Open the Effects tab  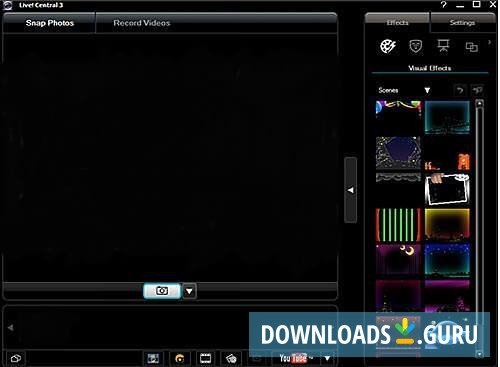[397, 23]
